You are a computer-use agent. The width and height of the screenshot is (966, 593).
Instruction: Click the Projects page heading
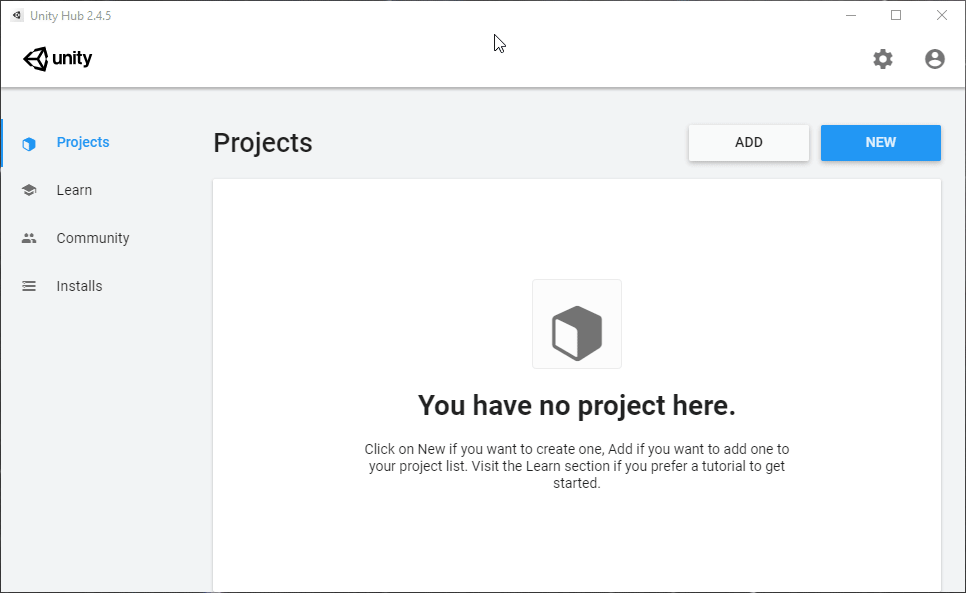[262, 143]
